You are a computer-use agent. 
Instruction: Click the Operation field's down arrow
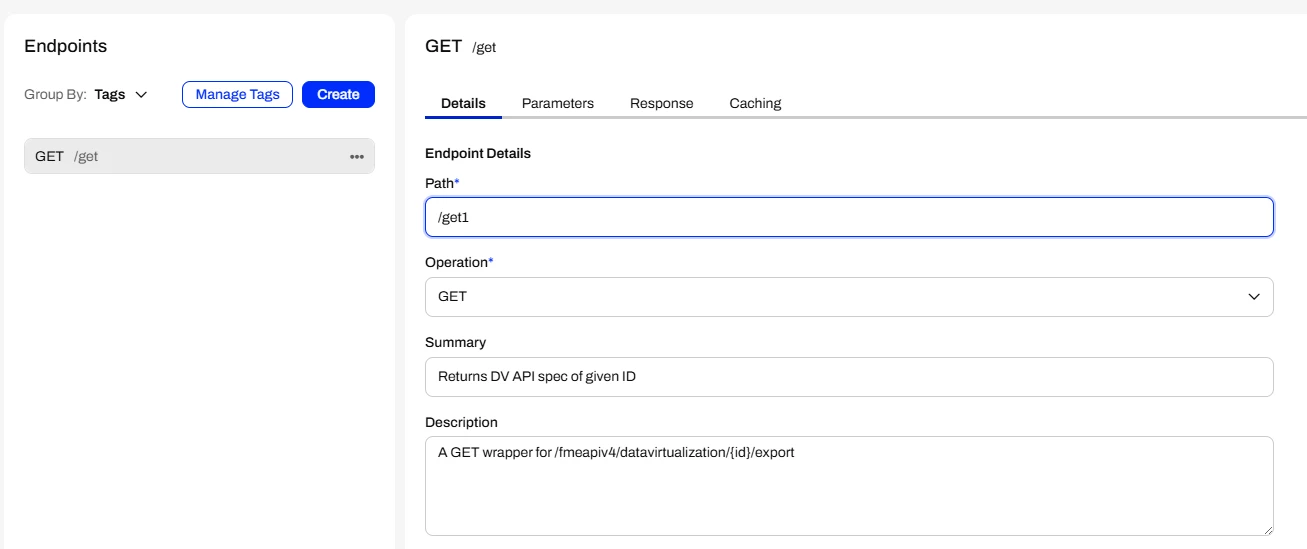1253,297
